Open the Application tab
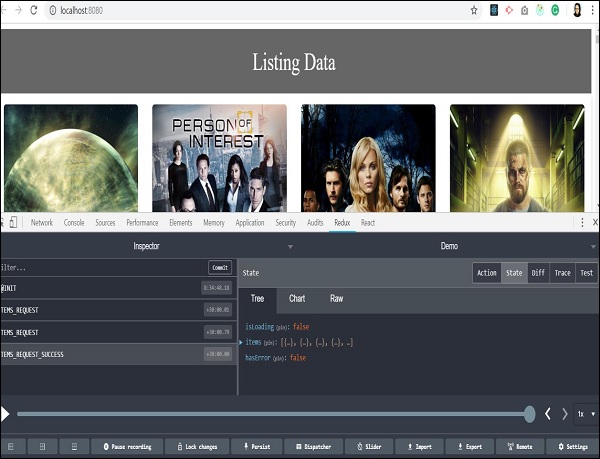This screenshot has width=600, height=459. [x=250, y=223]
